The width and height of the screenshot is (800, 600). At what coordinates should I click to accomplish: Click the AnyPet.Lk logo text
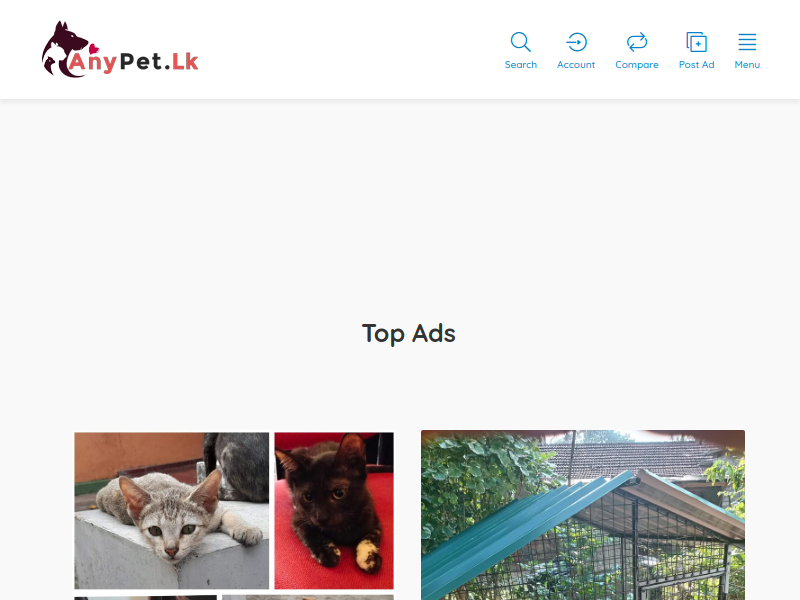tap(133, 62)
